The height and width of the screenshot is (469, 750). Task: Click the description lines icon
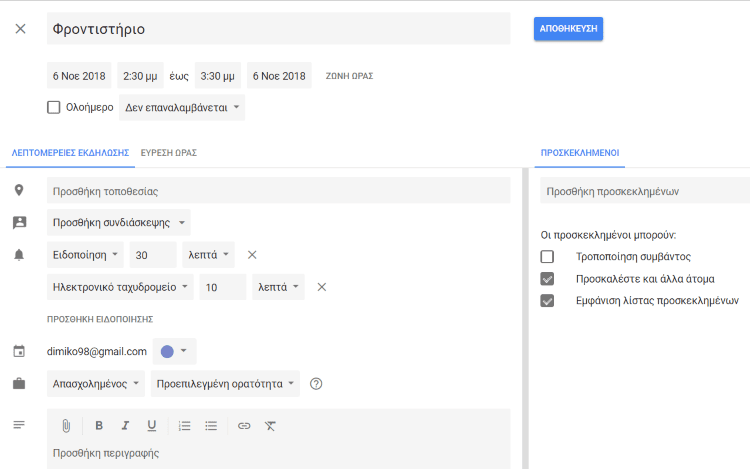pos(19,425)
